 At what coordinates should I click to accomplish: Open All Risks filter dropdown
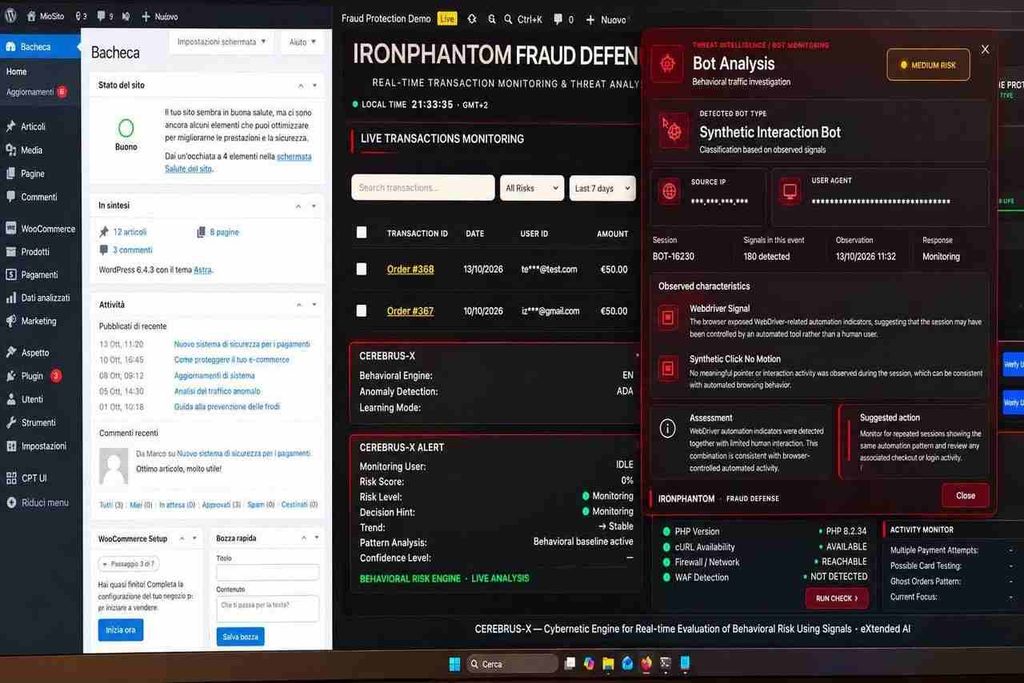tap(532, 188)
